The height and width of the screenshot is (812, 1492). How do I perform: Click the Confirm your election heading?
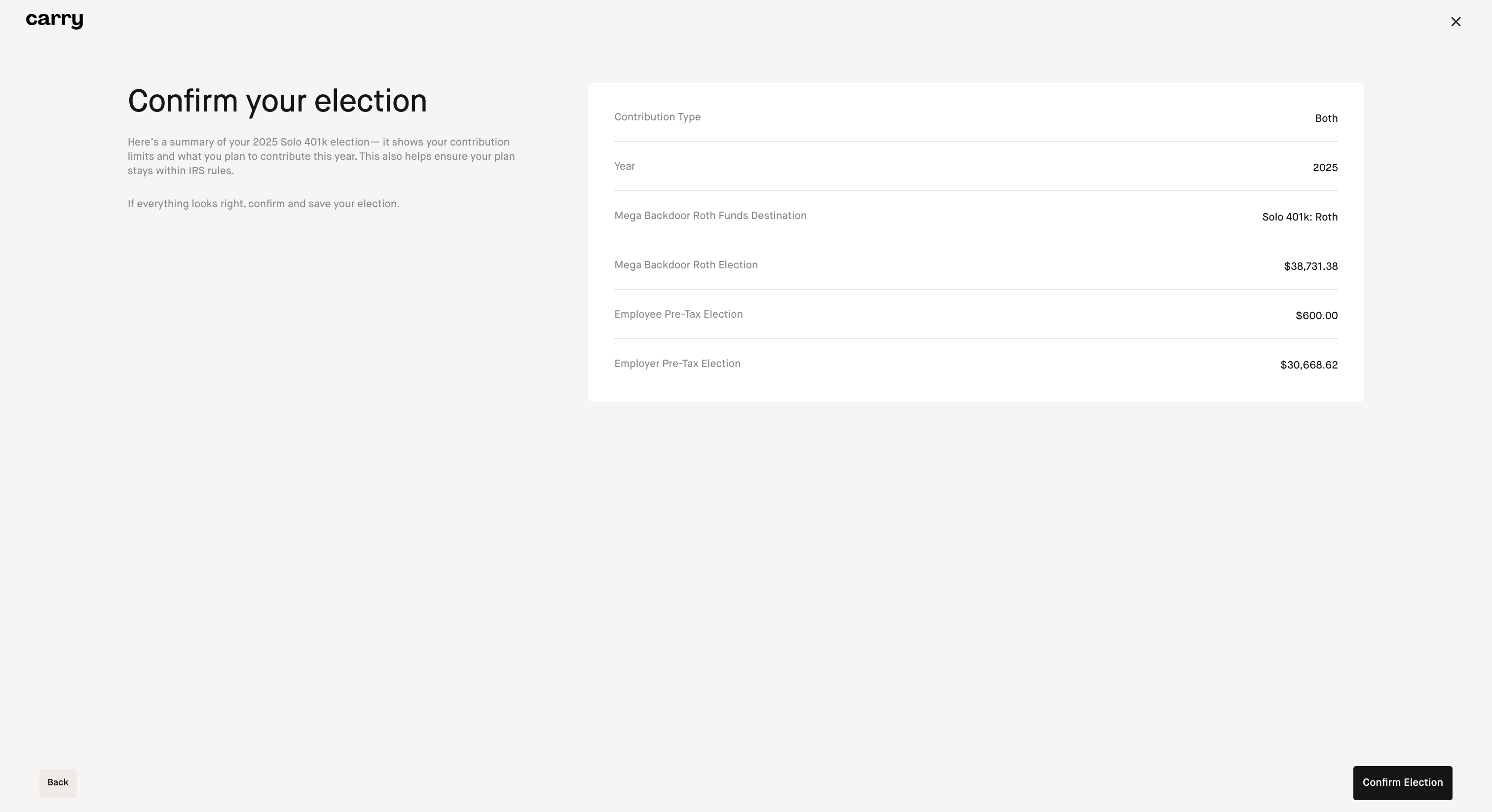tap(277, 101)
